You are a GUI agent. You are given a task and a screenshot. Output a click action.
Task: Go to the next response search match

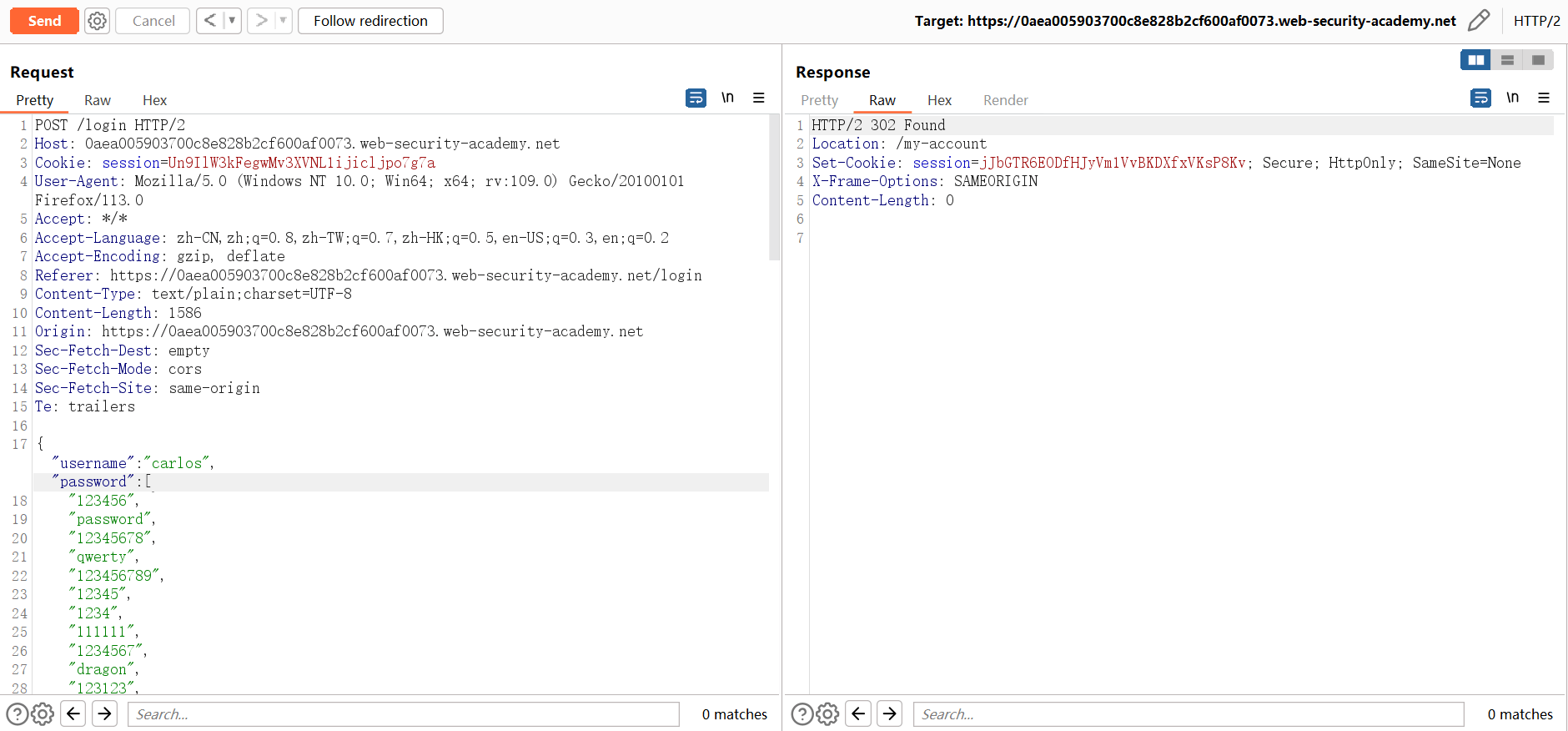889,714
